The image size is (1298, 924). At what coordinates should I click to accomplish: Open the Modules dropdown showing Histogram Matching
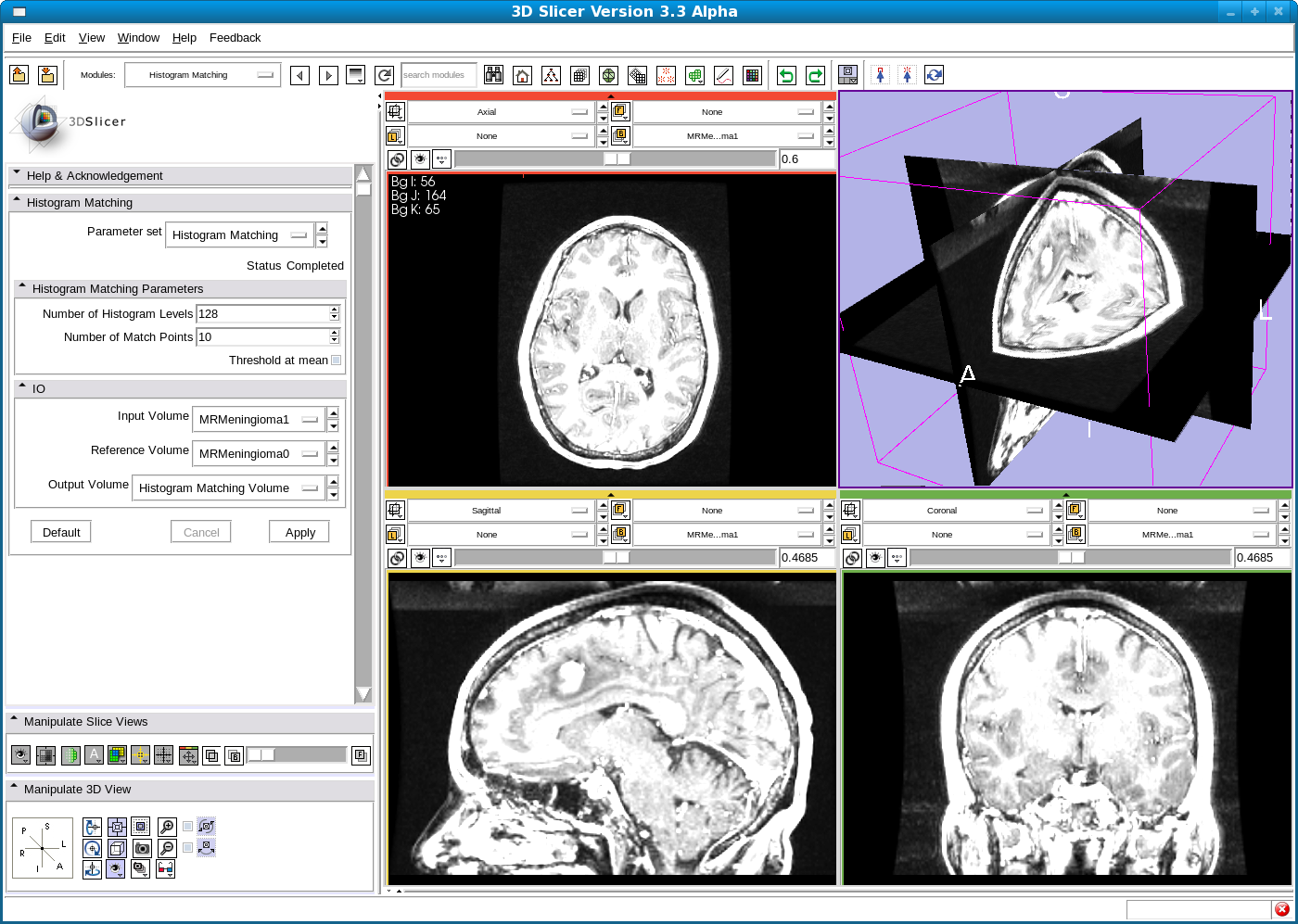[202, 75]
